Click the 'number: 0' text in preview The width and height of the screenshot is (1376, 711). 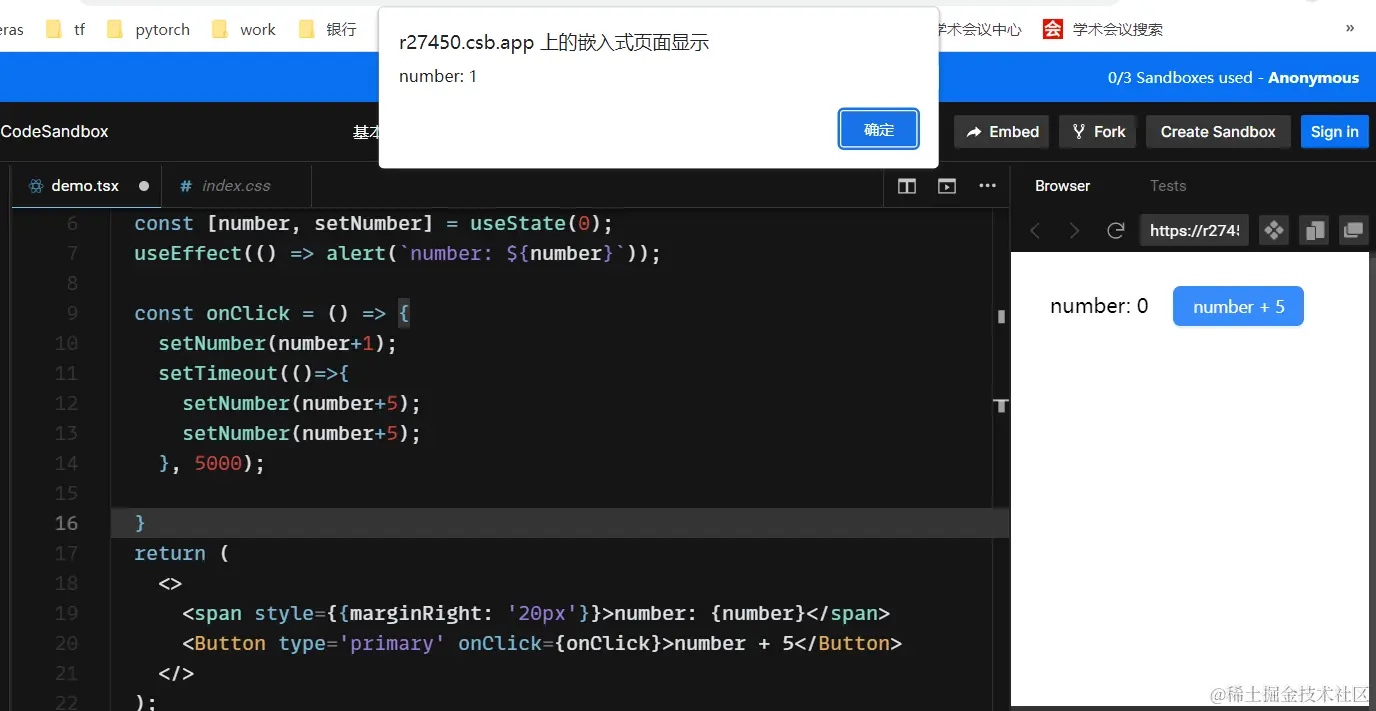point(1099,307)
